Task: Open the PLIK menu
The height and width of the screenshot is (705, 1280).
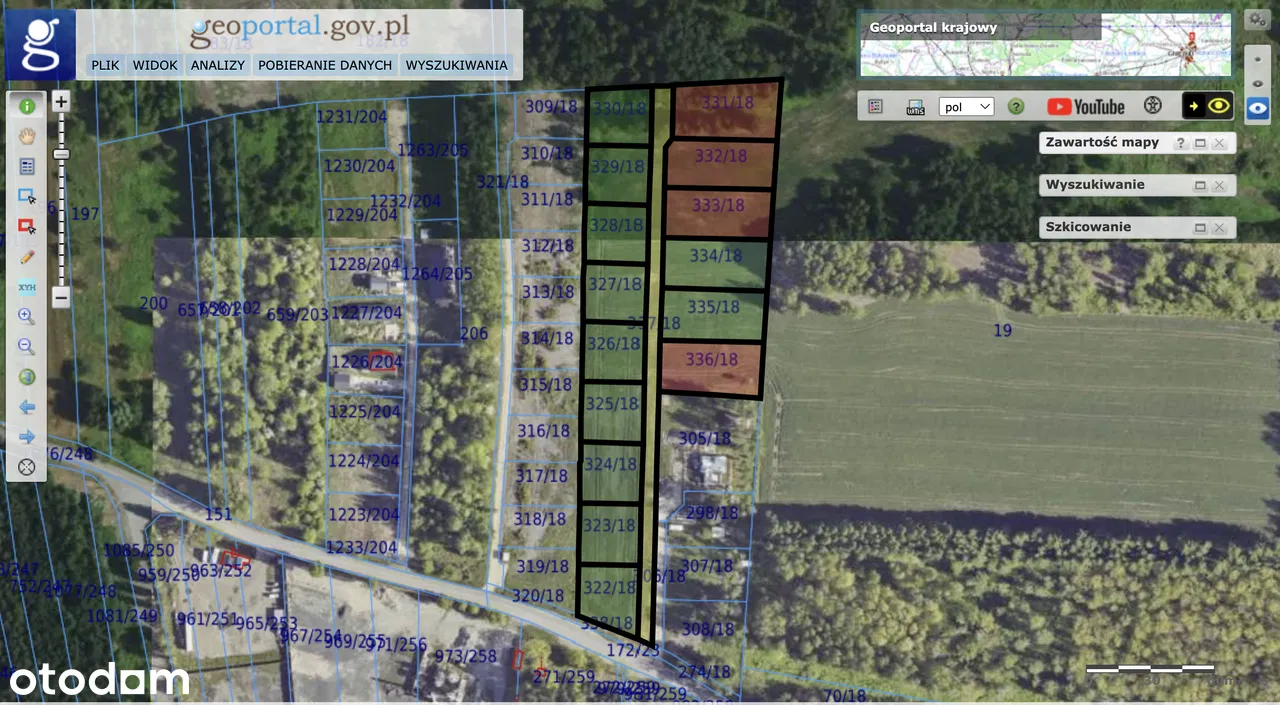Action: pyautogui.click(x=105, y=65)
